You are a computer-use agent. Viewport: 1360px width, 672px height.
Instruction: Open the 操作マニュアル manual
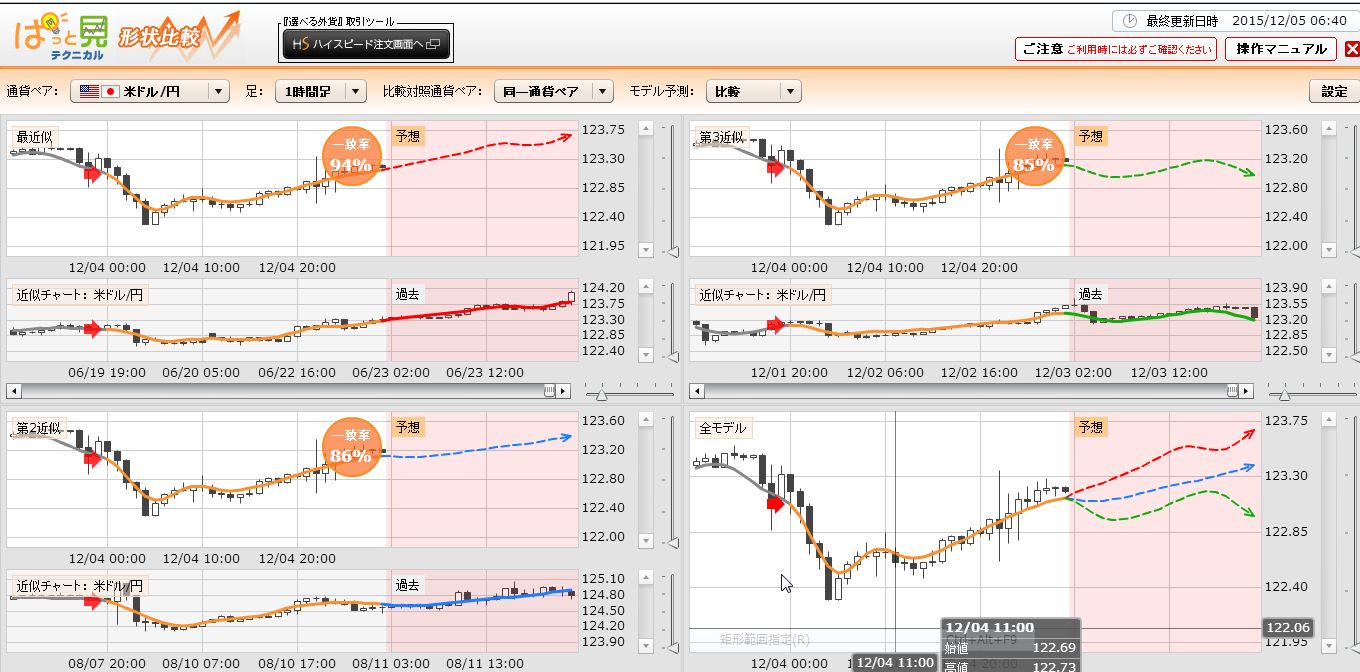tap(1281, 49)
